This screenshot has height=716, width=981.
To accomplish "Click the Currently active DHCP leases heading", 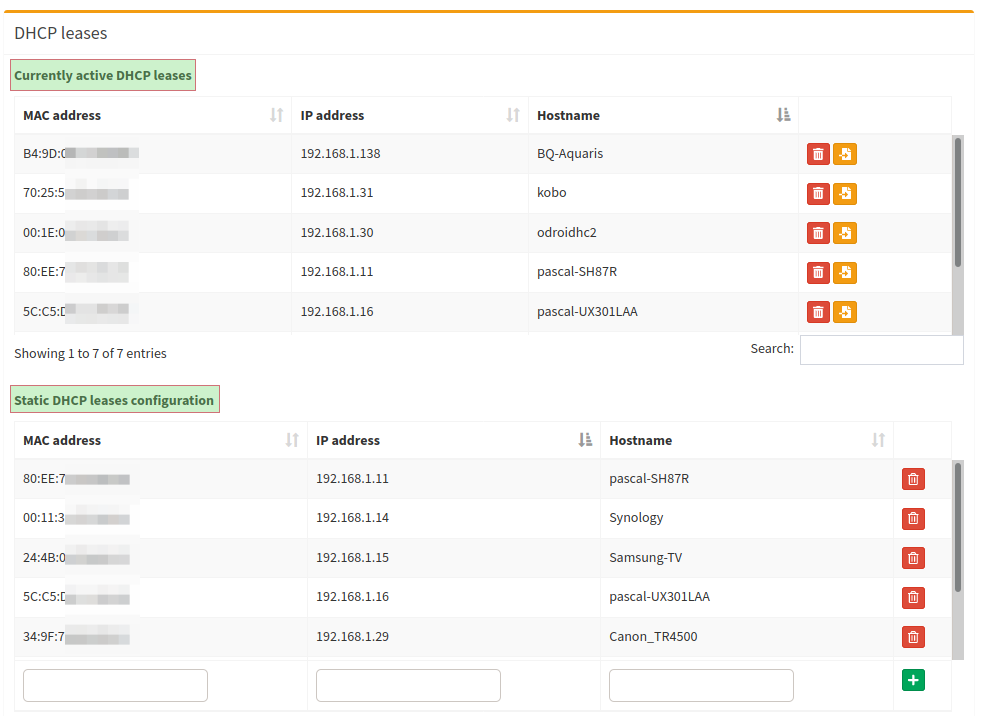I will coord(103,75).
